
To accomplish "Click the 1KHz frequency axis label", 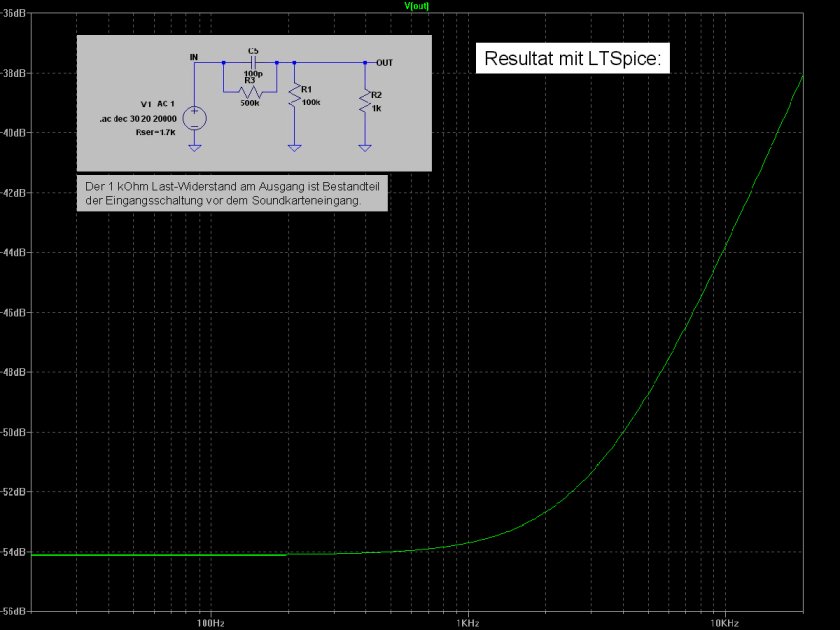I will tap(466, 622).
